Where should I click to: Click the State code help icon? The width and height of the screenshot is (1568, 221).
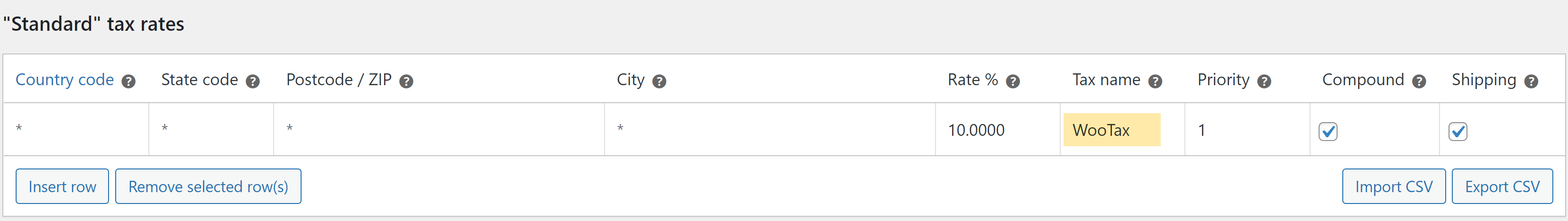pyautogui.click(x=253, y=81)
